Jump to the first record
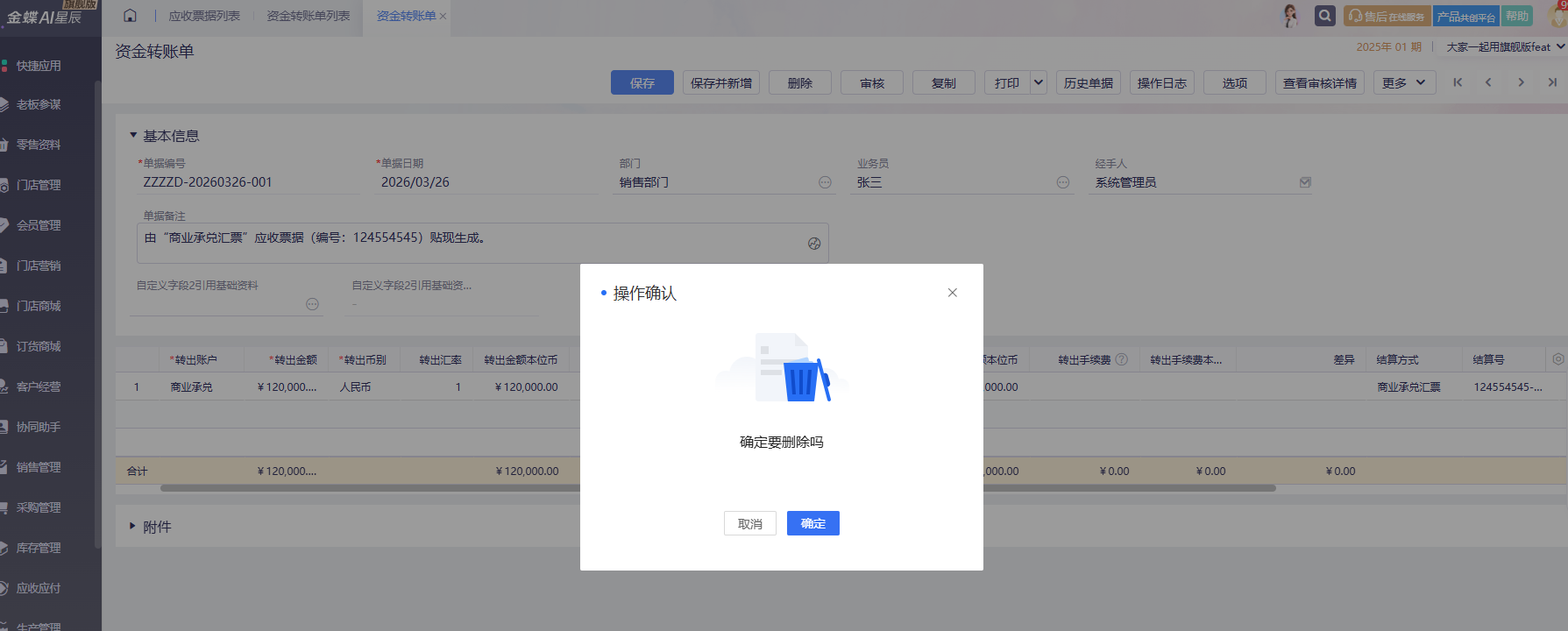 click(1458, 82)
